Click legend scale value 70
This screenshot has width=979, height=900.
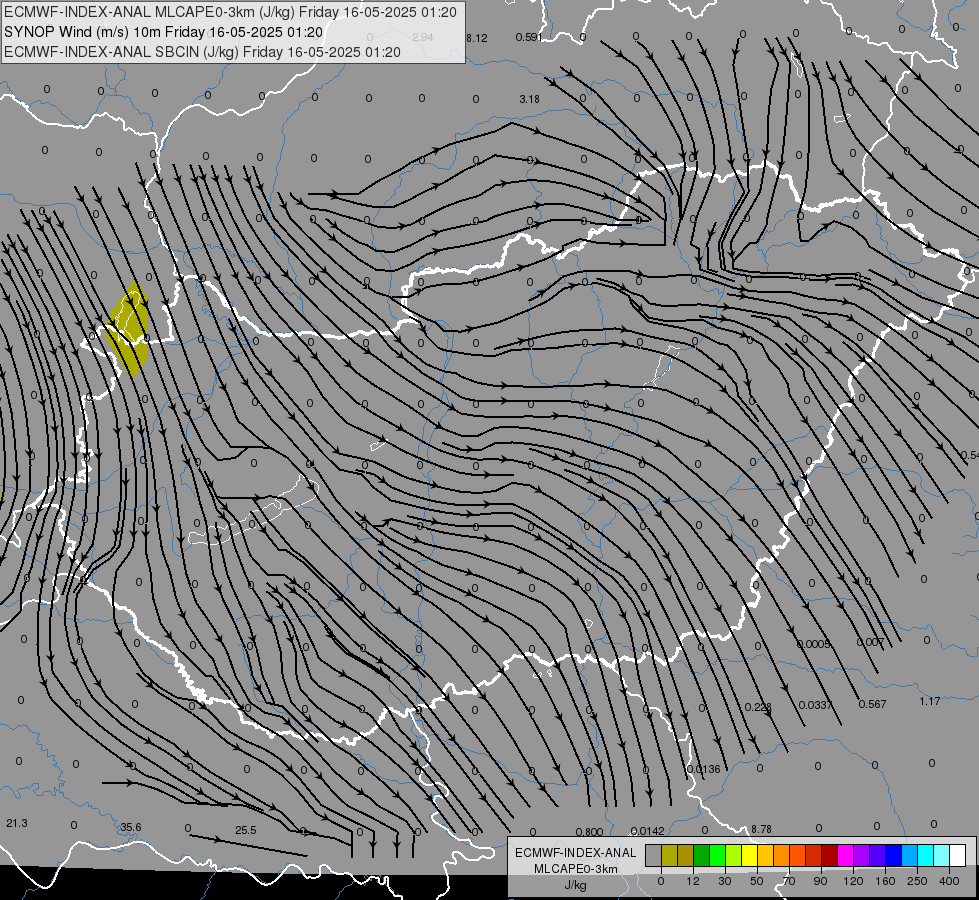[789, 881]
